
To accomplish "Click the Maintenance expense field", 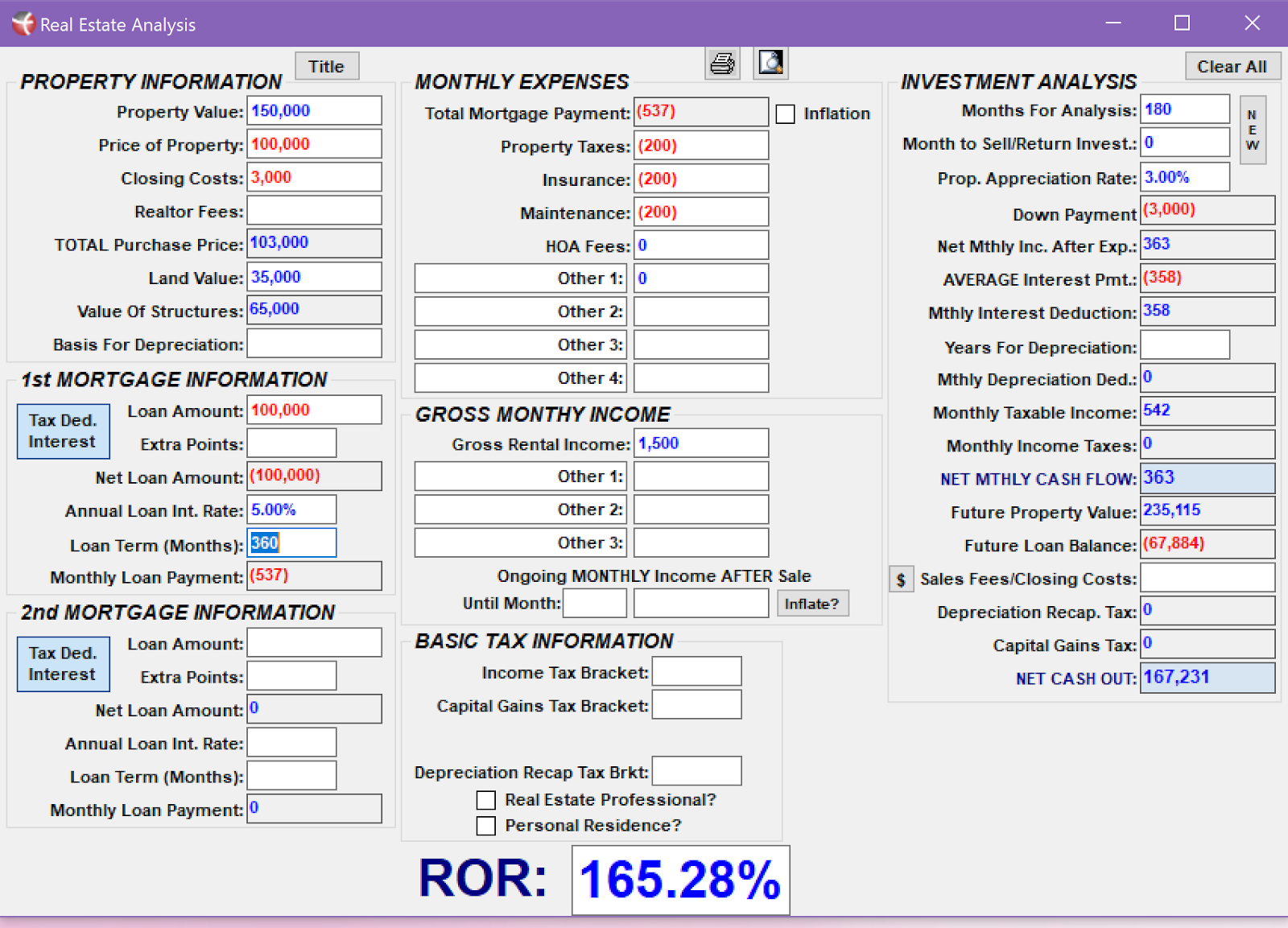I will [701, 212].
